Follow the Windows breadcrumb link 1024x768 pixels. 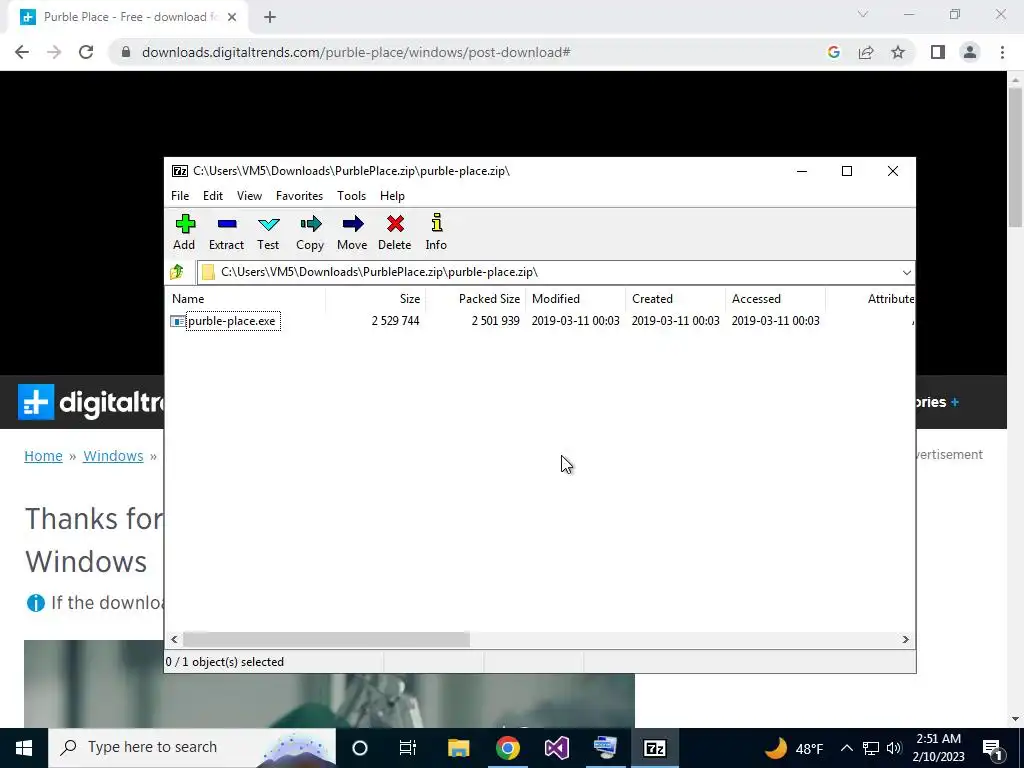point(113,456)
